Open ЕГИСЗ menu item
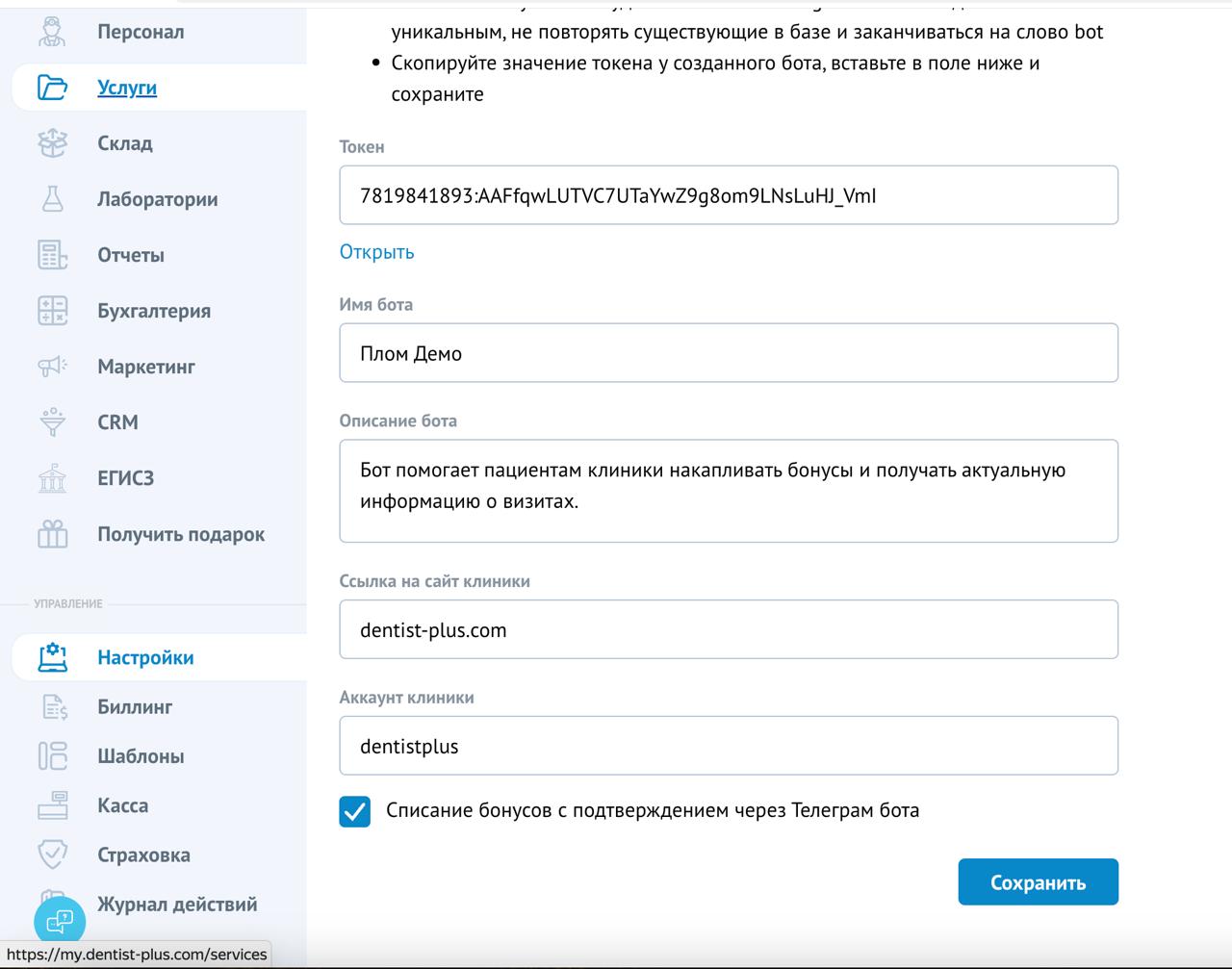Screen dimensions: 1232x969 [125, 477]
